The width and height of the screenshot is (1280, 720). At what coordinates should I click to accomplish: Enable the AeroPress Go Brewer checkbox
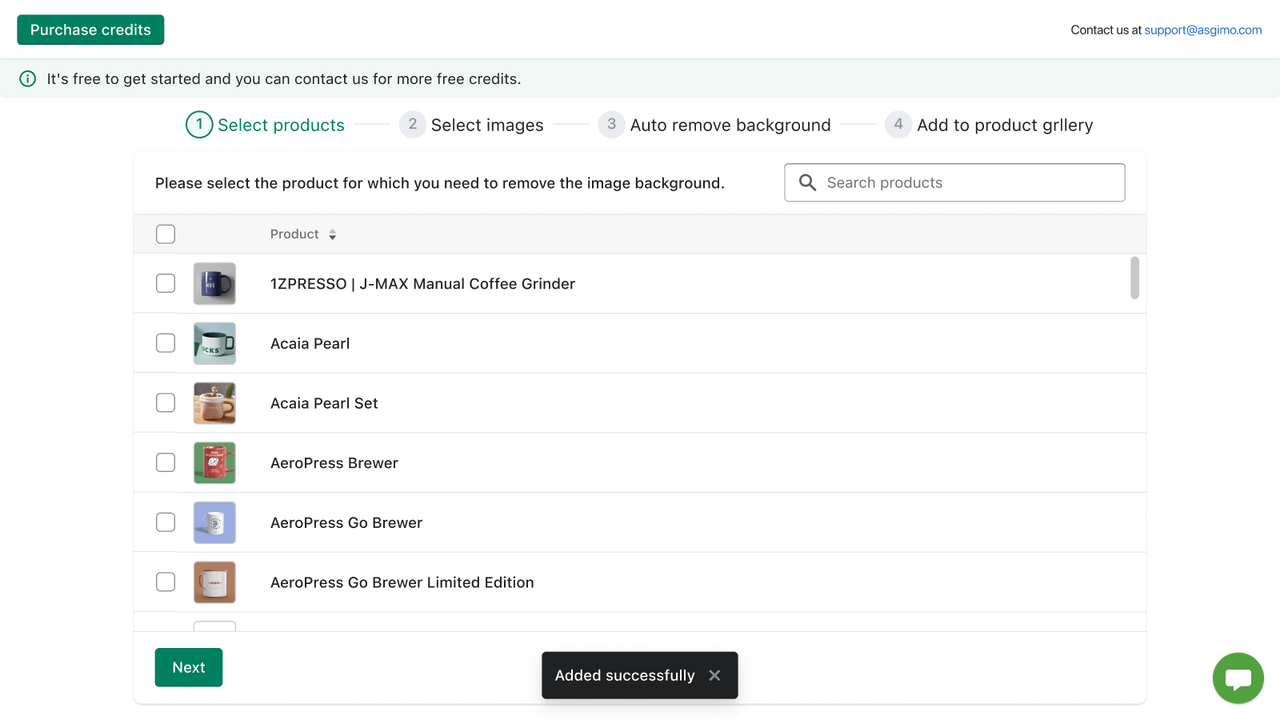166,522
